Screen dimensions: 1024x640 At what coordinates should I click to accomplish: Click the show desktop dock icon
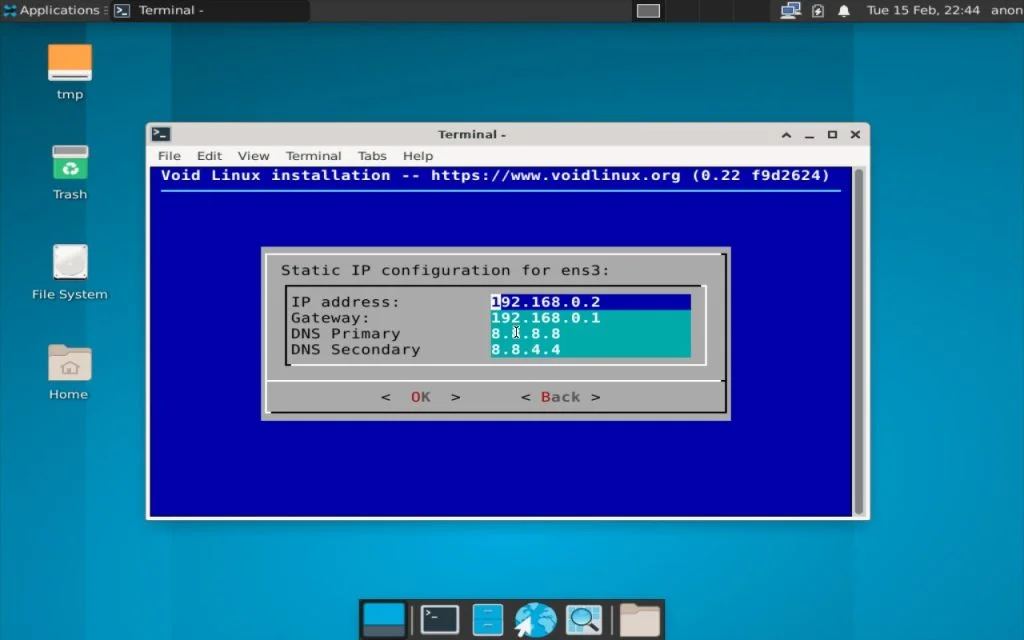point(385,618)
